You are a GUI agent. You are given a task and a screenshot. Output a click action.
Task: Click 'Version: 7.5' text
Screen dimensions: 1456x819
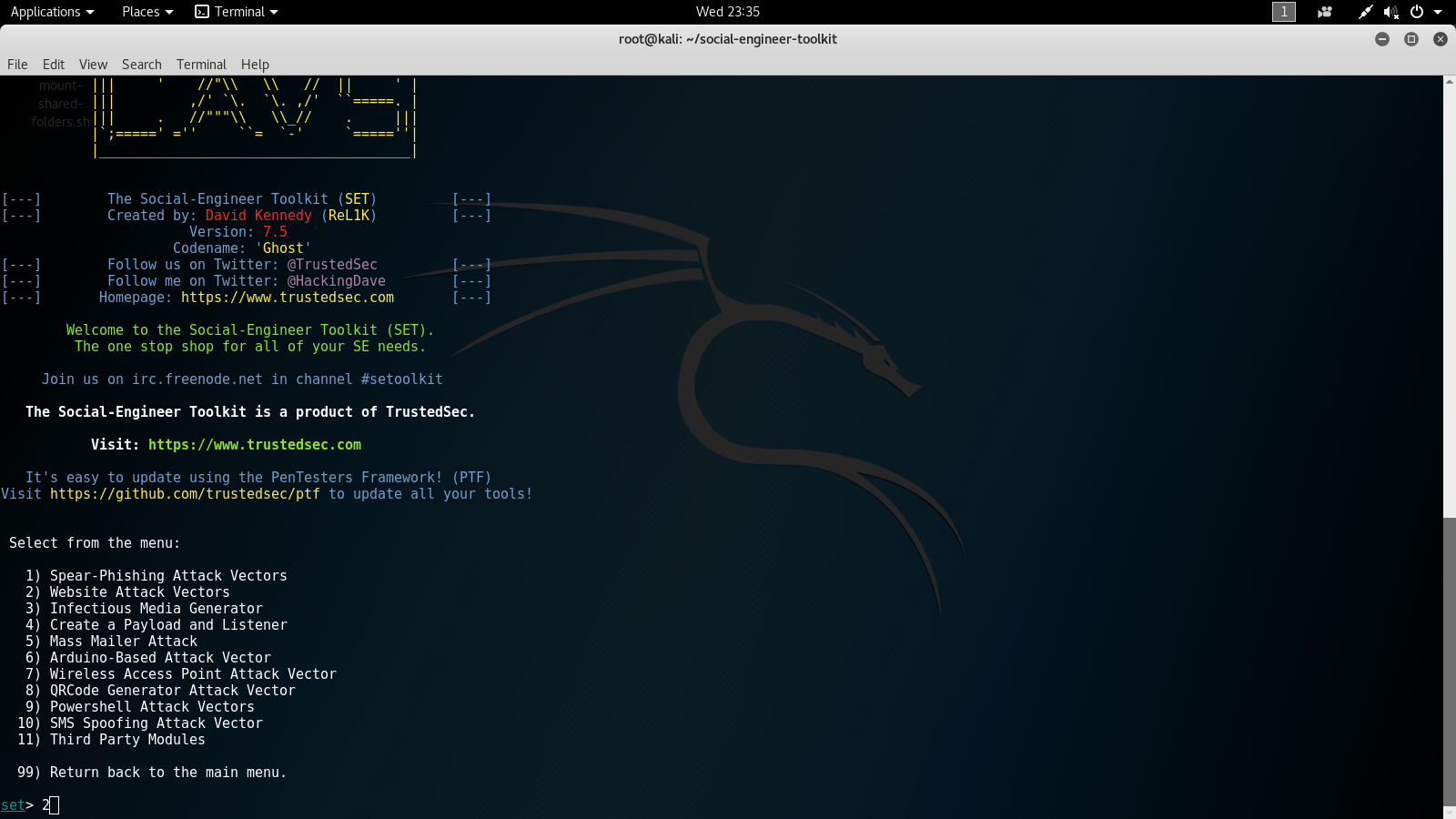point(238,232)
